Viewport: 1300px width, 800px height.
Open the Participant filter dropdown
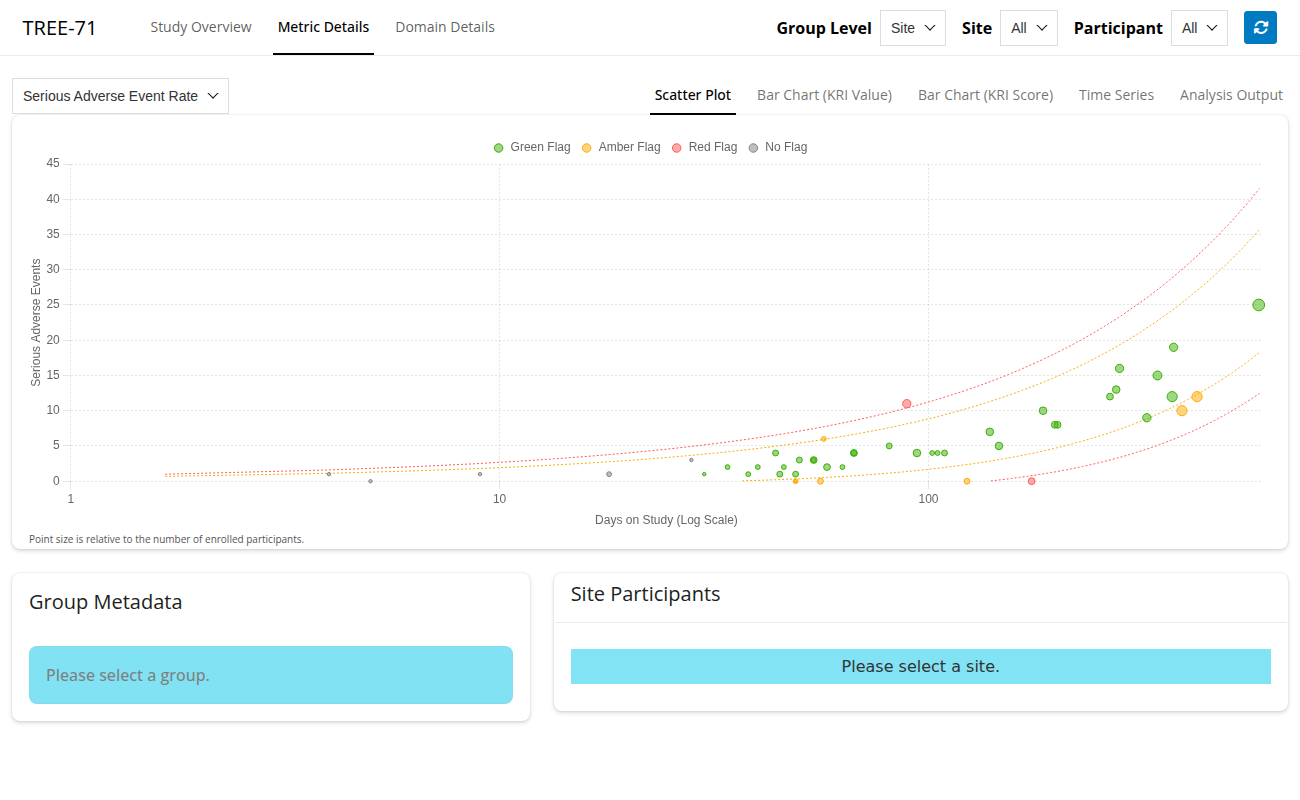coord(1199,28)
